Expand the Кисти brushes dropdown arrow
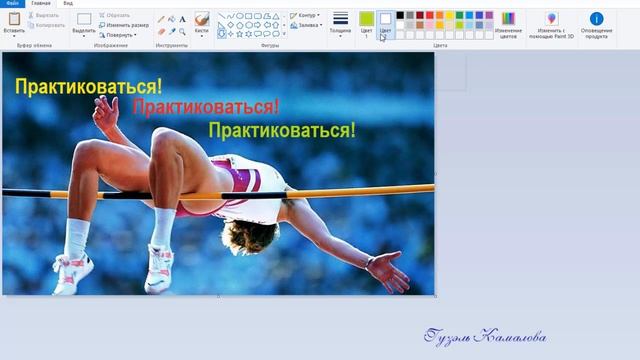 (202, 36)
